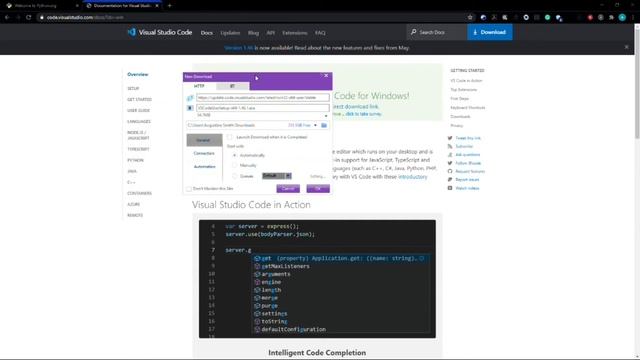Expand USER GUIDE in the left docs sidebar
Image resolution: width=640 pixels, height=360 pixels.
point(138,110)
